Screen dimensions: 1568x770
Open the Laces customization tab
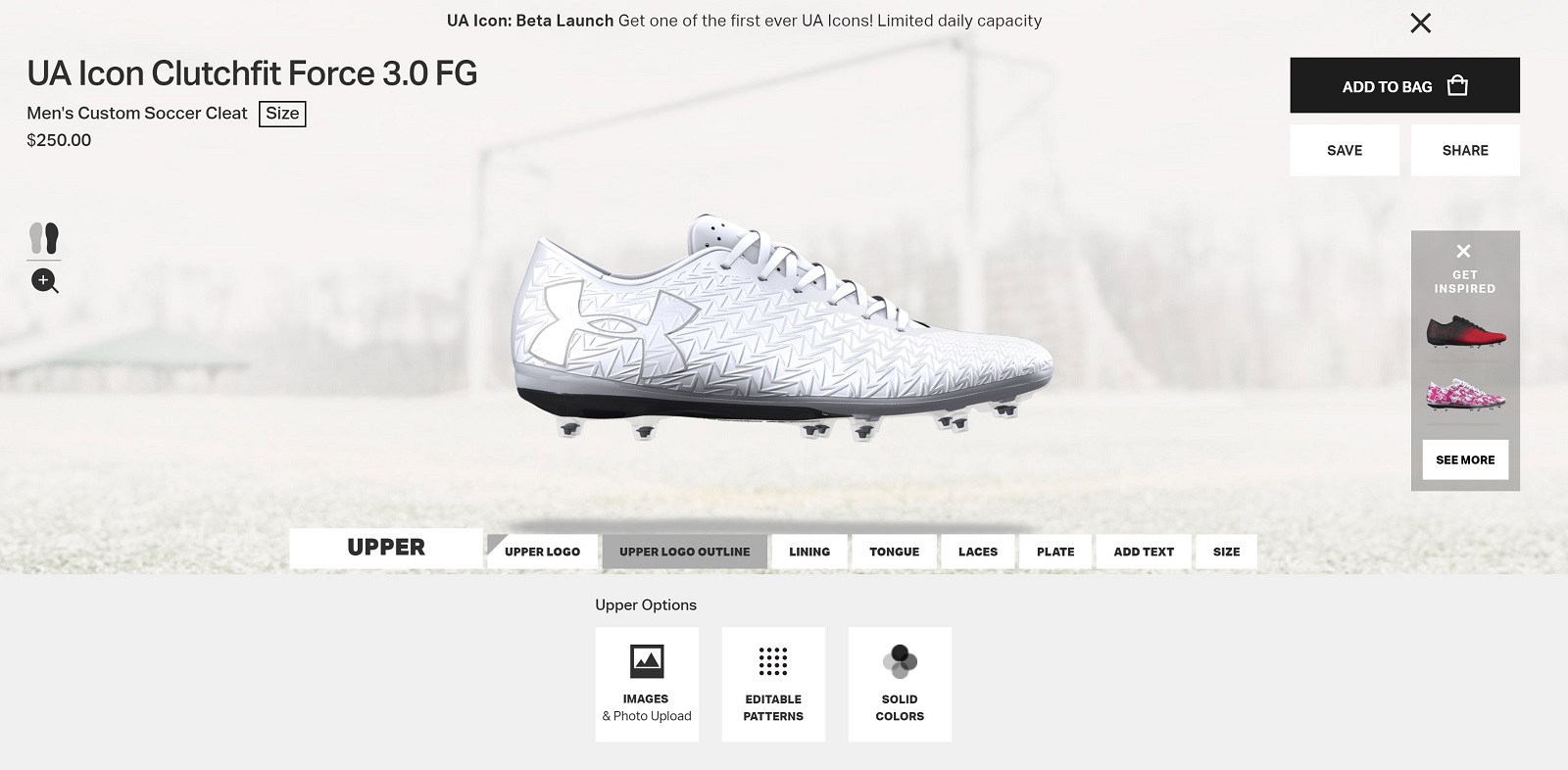coord(978,552)
